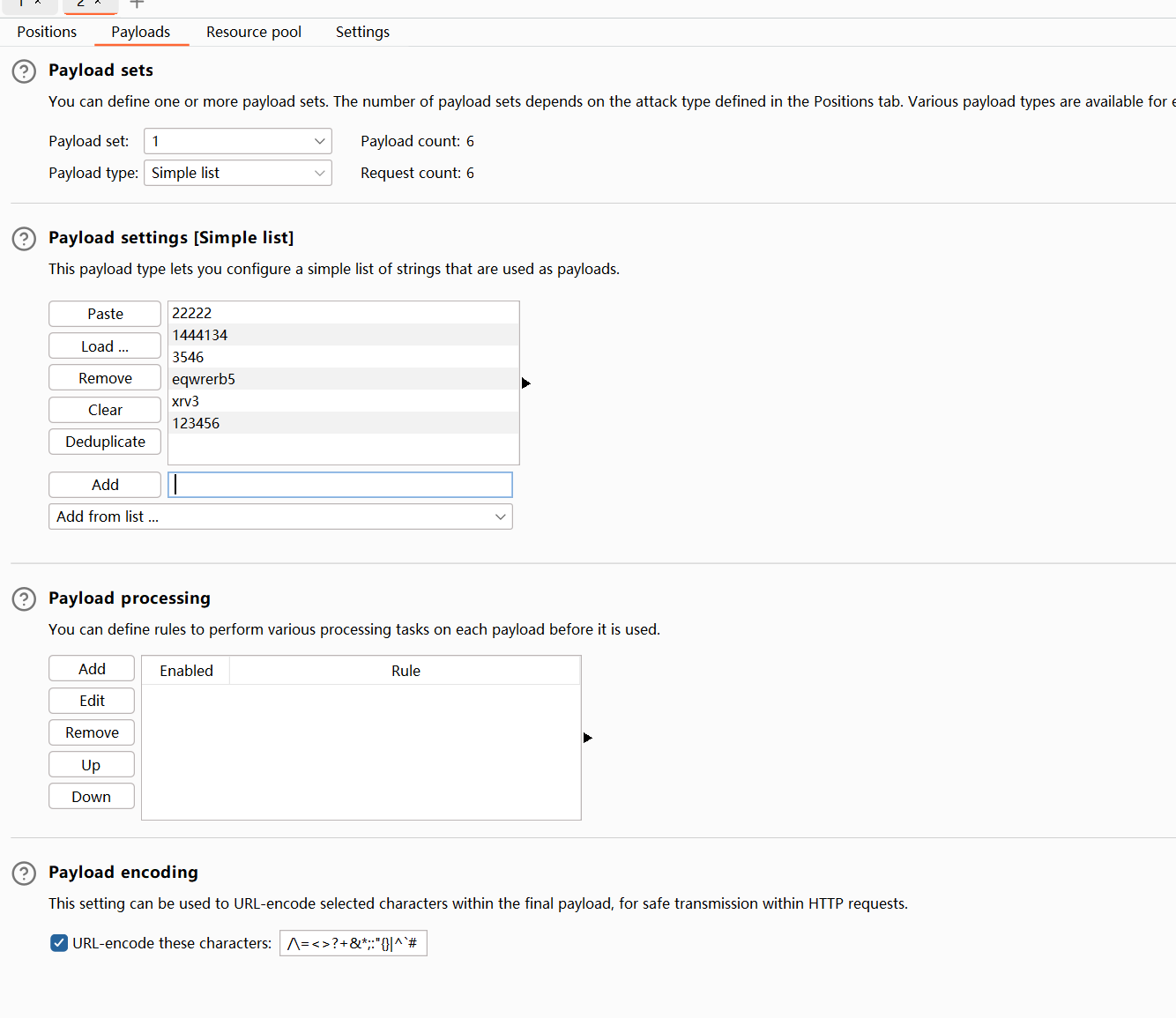1176x1018 pixels.
Task: Click the Enabled column header
Action: click(x=186, y=671)
